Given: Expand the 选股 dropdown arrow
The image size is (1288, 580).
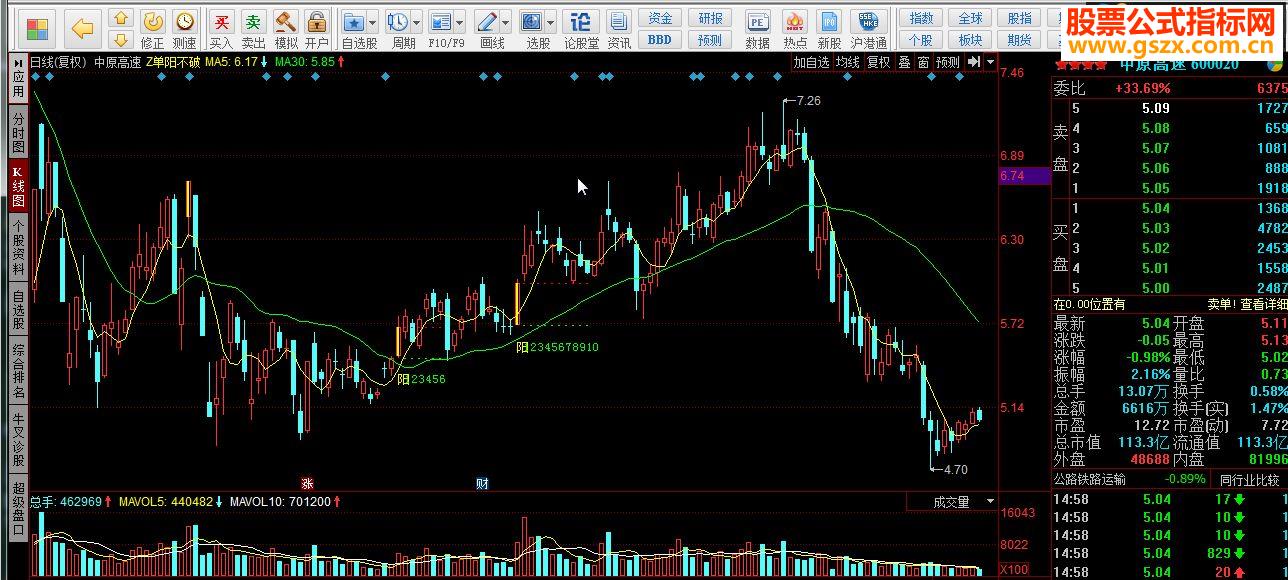Looking at the screenshot, I should 551,22.
